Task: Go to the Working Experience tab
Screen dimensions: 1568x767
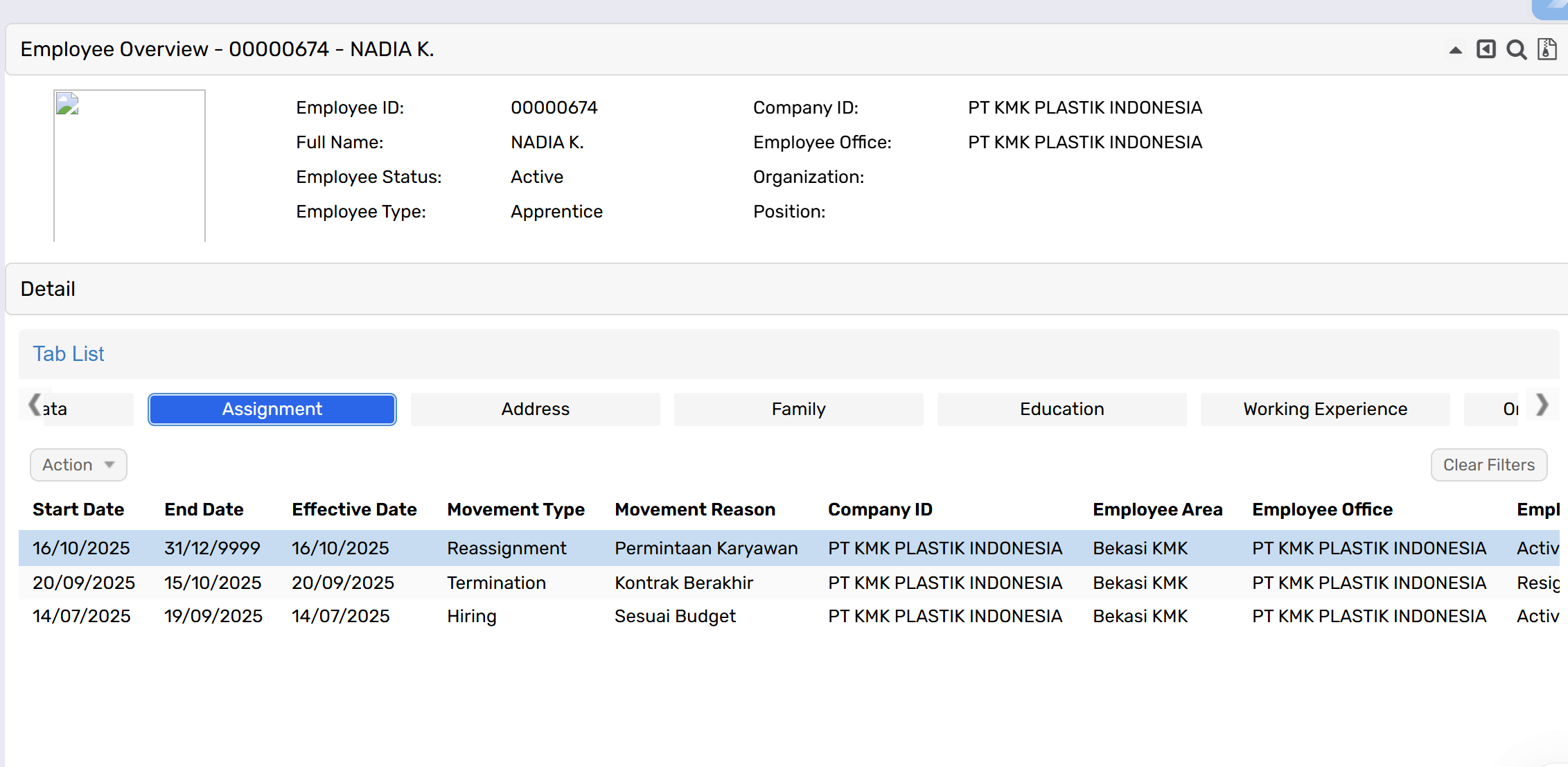Action: [x=1325, y=409]
